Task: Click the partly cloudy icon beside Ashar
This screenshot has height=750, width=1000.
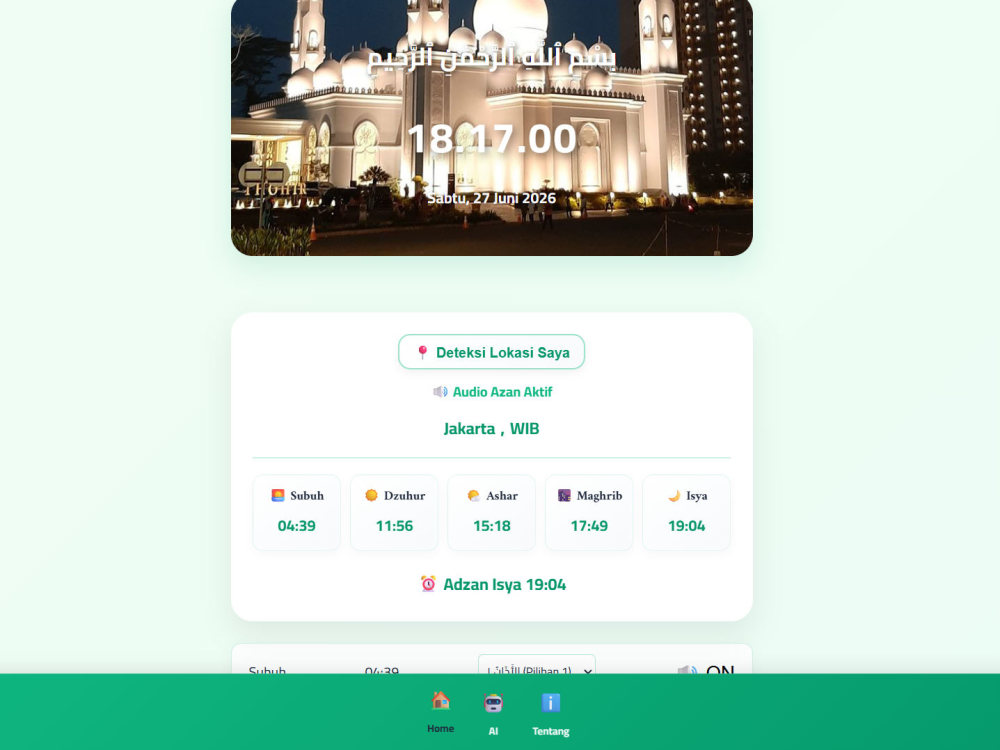Action: click(473, 496)
